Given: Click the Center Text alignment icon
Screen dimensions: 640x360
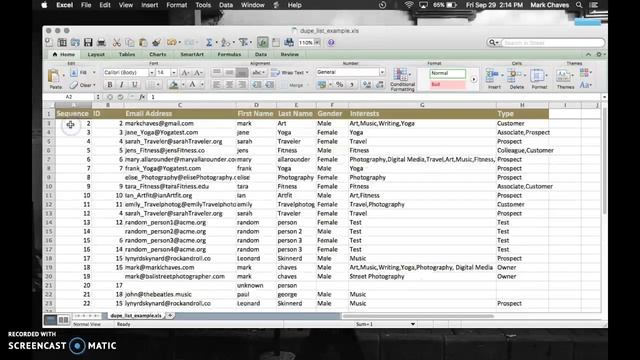Looking at the screenshot, I should coord(229,85).
